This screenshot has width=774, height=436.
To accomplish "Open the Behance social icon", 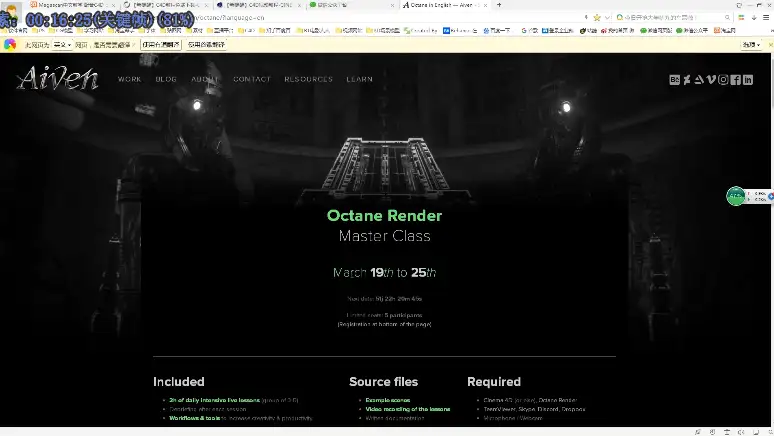I will pyautogui.click(x=674, y=79).
